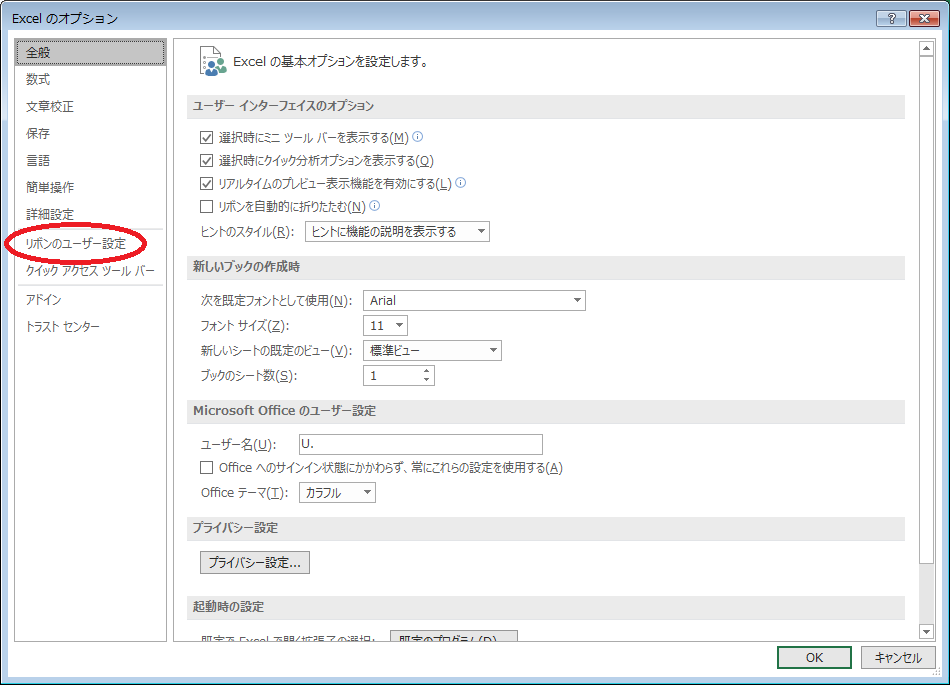Open font size 11 dropdown
950x685 pixels.
[385, 326]
